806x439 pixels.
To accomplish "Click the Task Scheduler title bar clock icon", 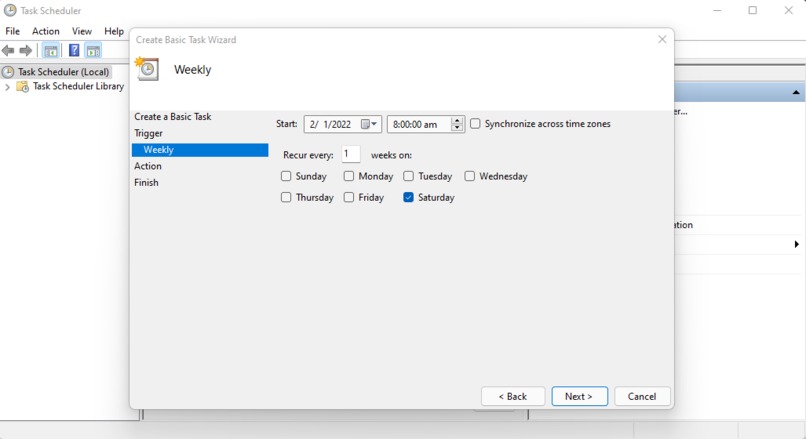I will pyautogui.click(x=10, y=10).
